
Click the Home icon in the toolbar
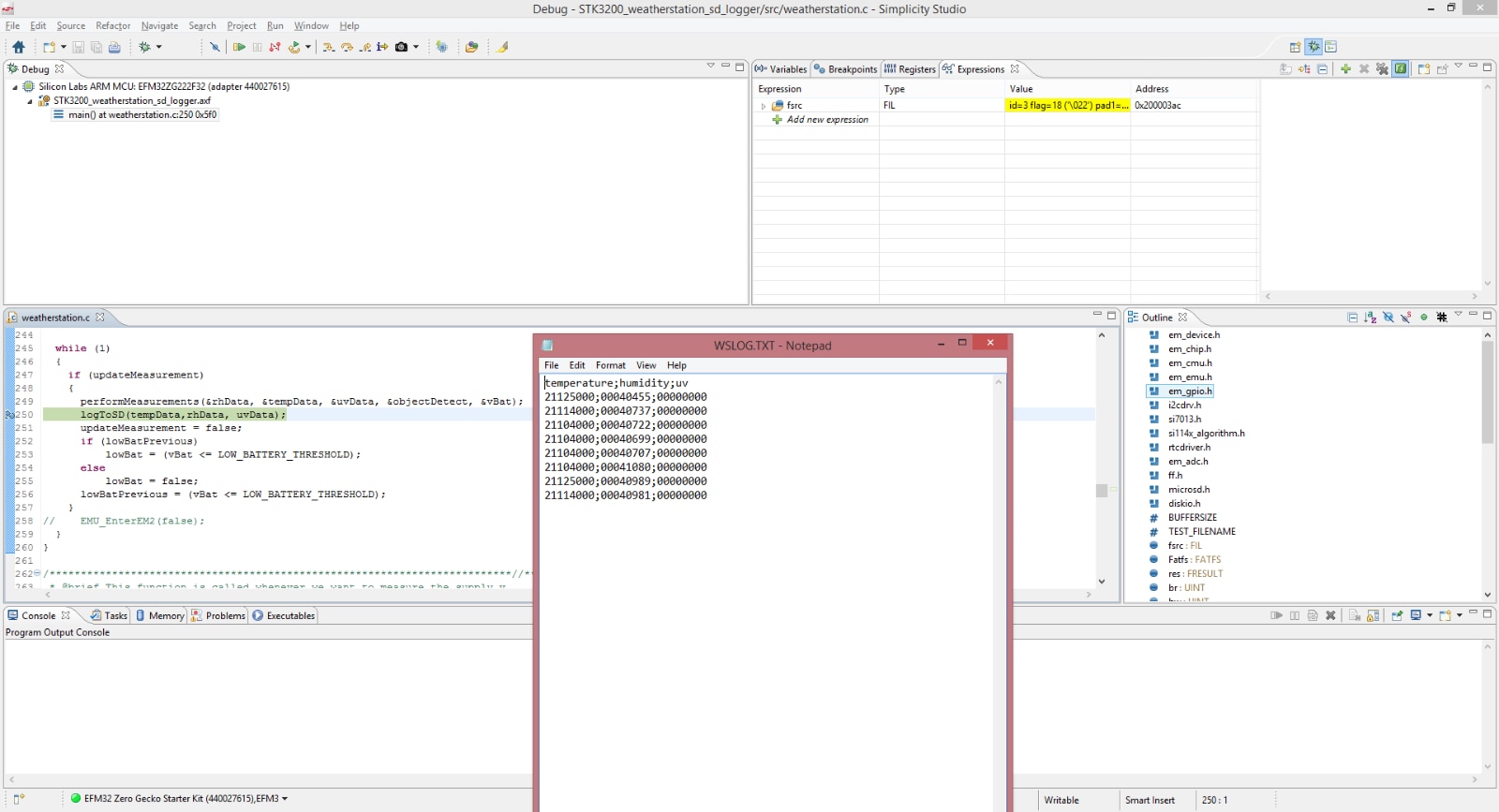tap(19, 47)
